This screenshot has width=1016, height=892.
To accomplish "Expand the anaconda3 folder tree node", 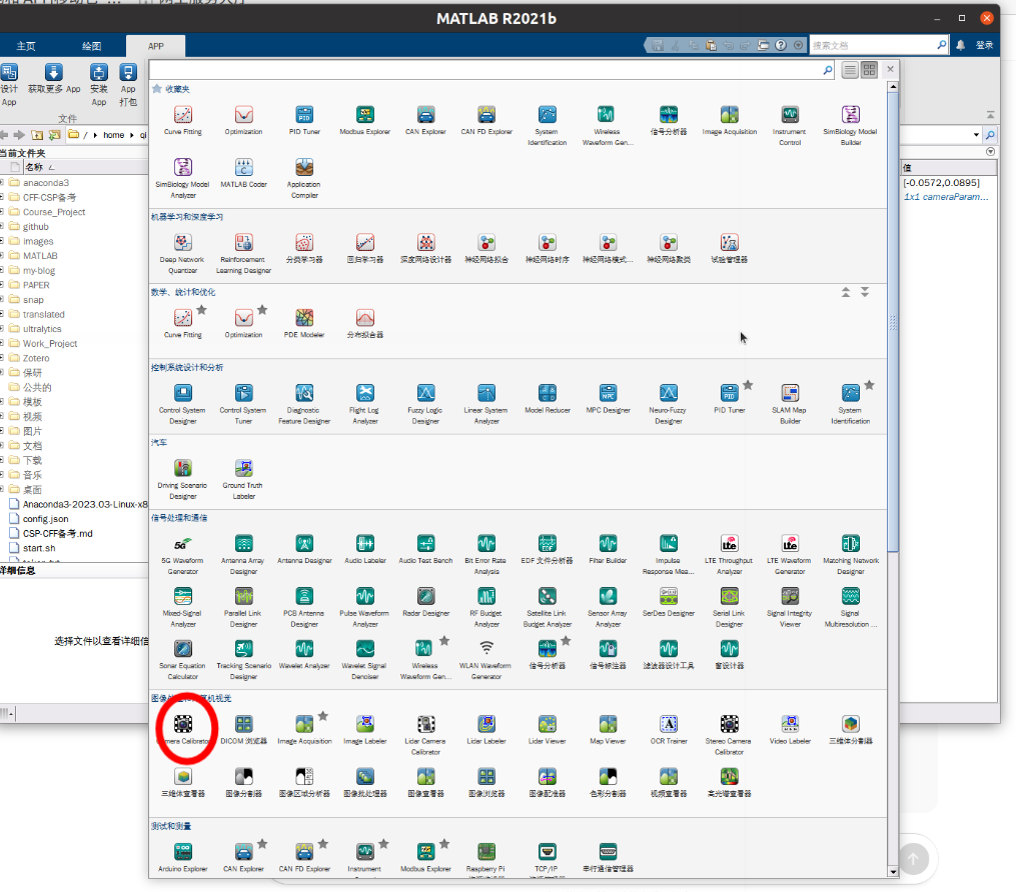I will click(3, 183).
